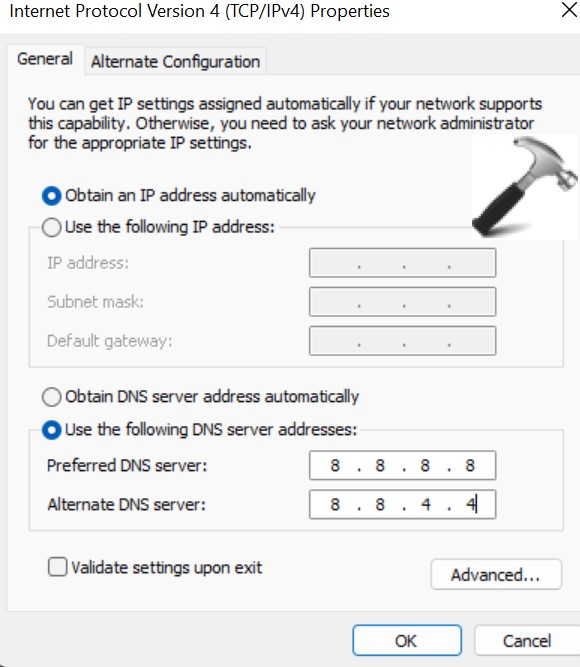This screenshot has height=667, width=580.
Task: Click third octet of Alternate DNS server
Action: click(x=425, y=505)
